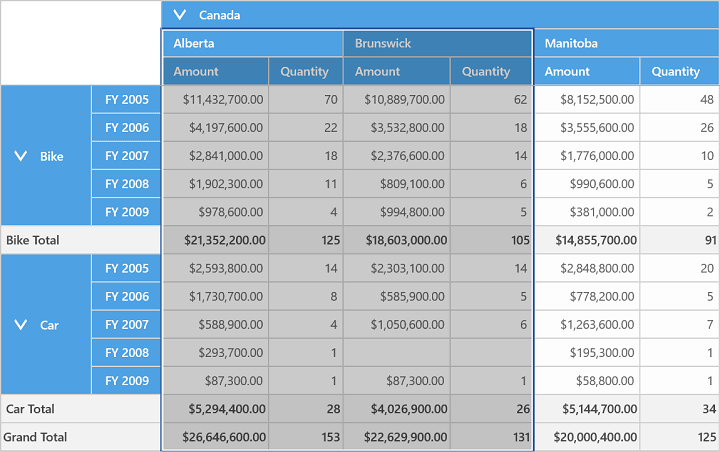The height and width of the screenshot is (452, 720).
Task: Select Grand Total cell $26,646,600.00
Action: point(215,437)
